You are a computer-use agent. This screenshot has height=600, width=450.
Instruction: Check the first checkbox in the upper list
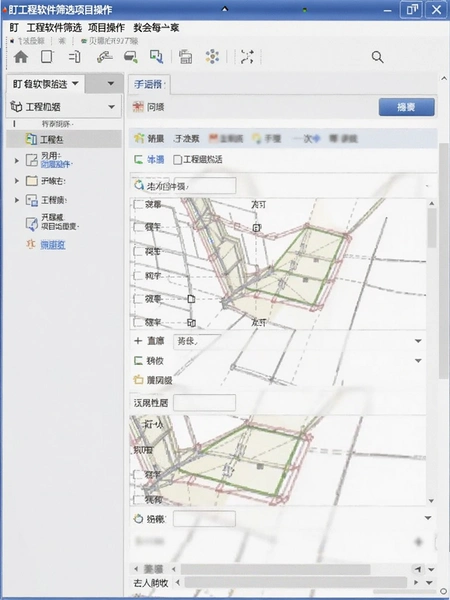[138, 204]
